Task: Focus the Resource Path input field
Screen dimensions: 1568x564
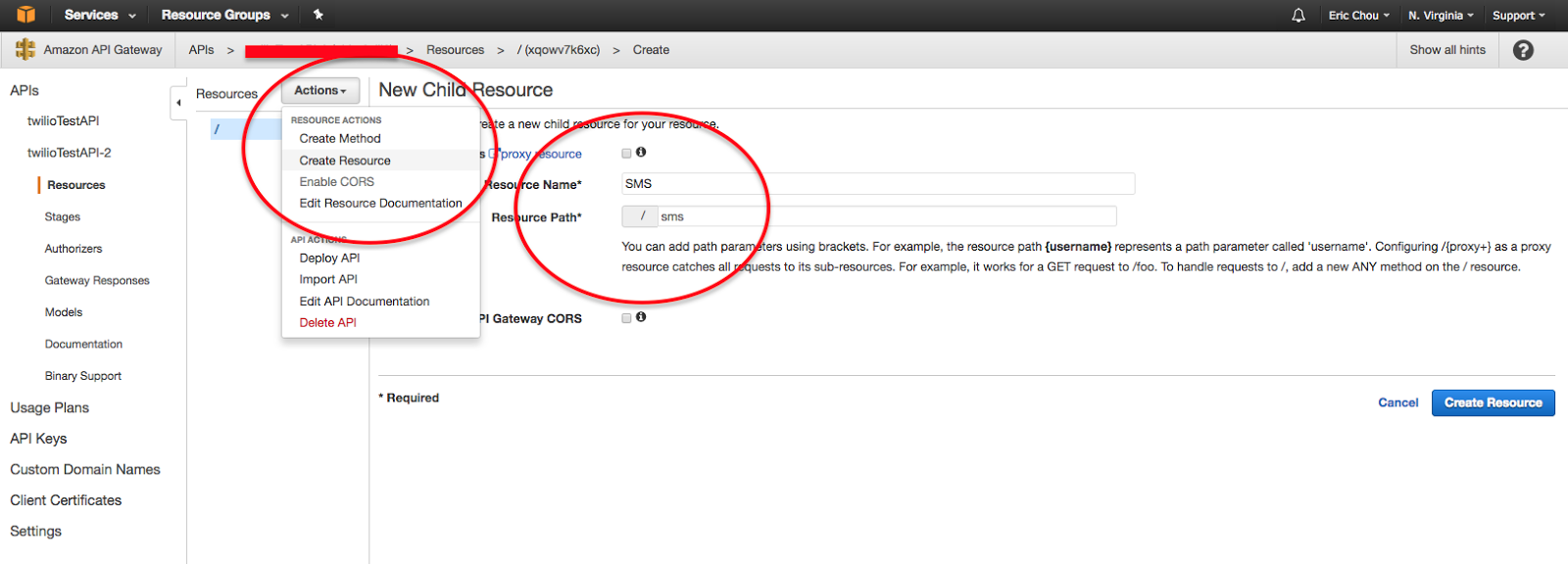Action: coord(886,216)
